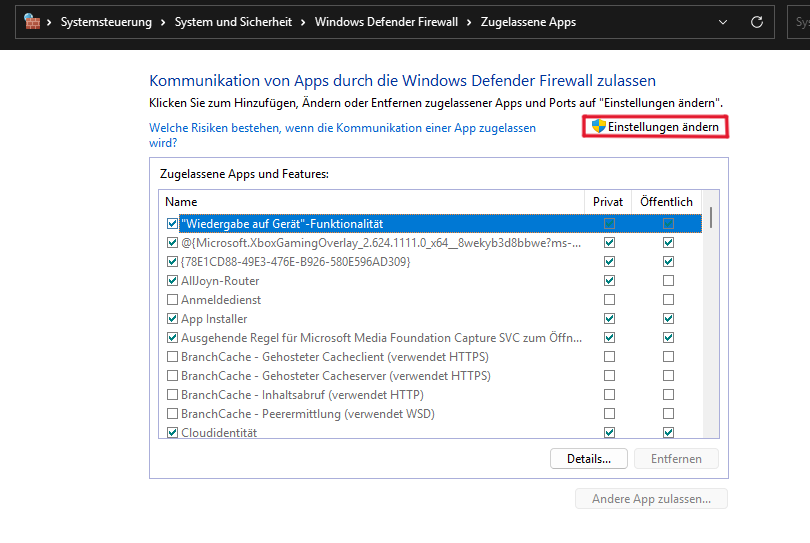810x543 pixels.
Task: Enable BranchCache Inhaltsabruf name checkbox
Action: click(173, 395)
